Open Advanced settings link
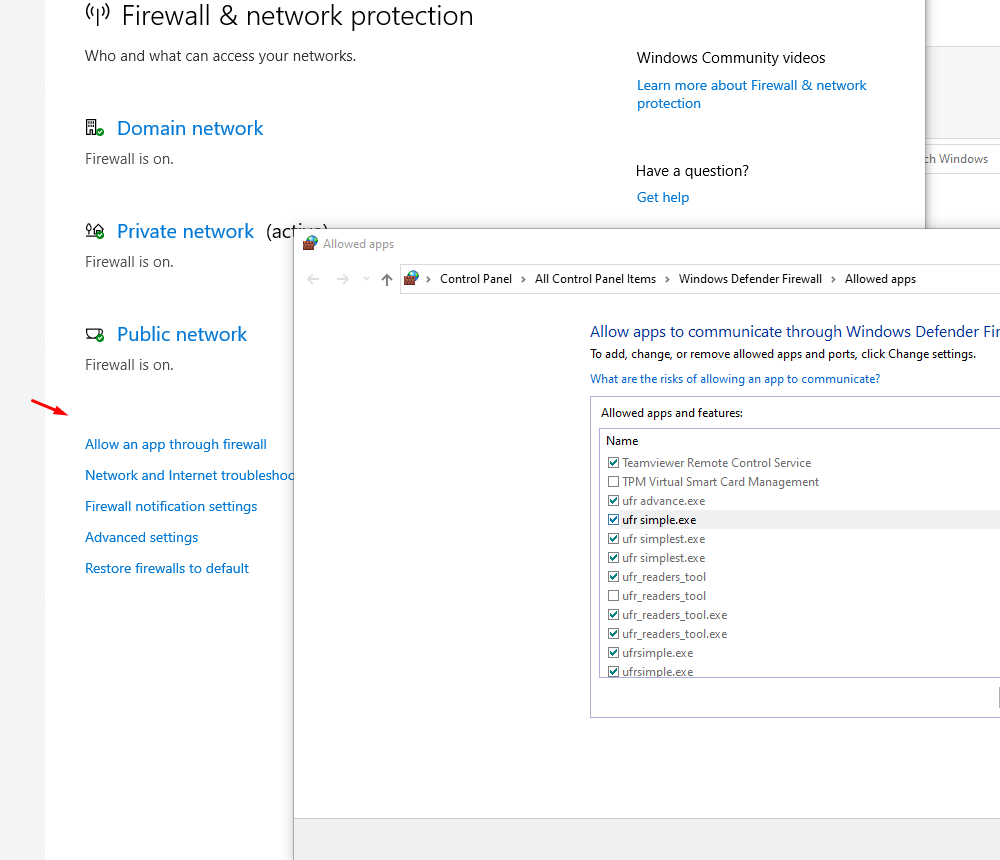The height and width of the screenshot is (860, 1000). [x=142, y=537]
